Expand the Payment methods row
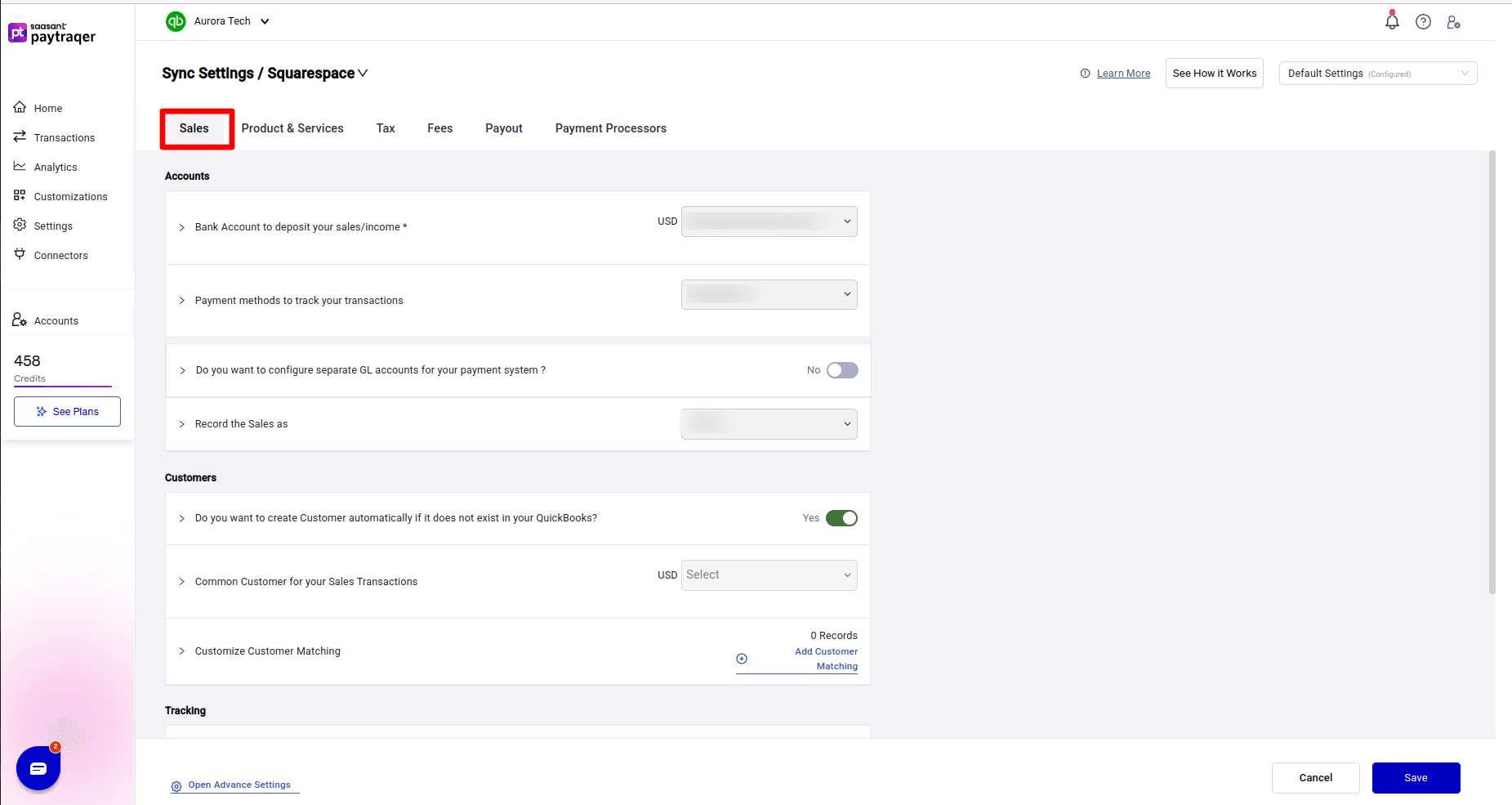Image resolution: width=1512 pixels, height=805 pixels. point(181,301)
